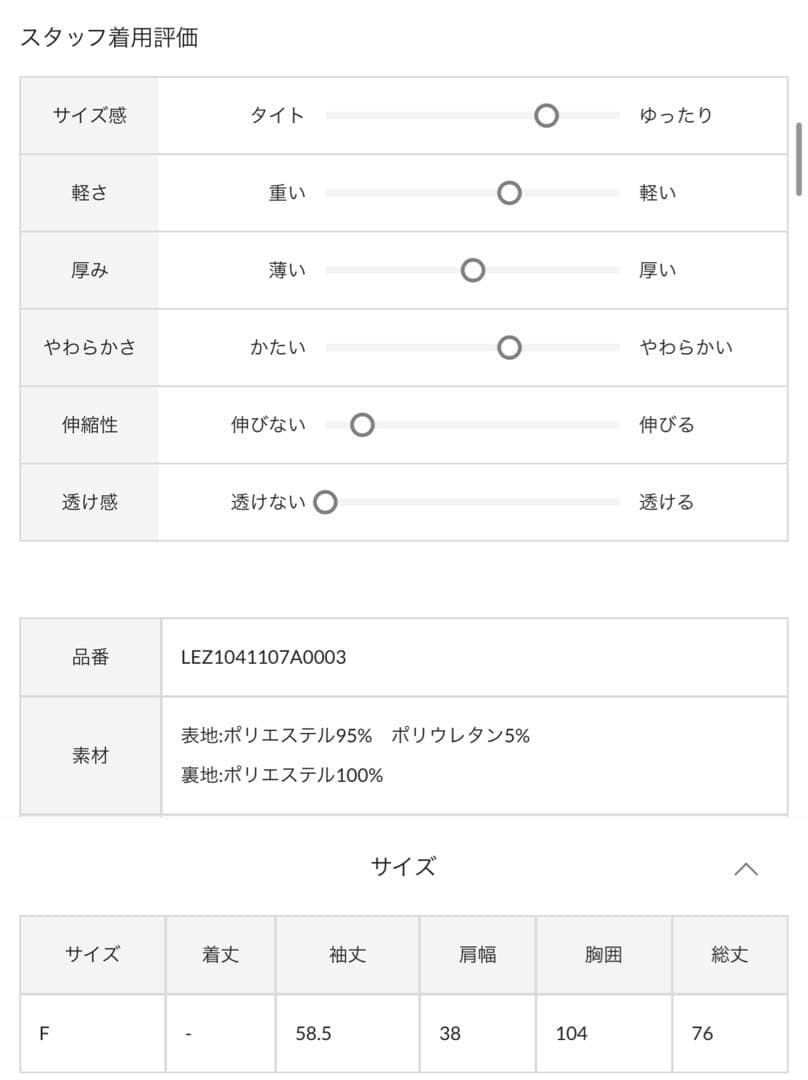Click the 袖丈 column header
808x1080 pixels.
click(347, 955)
